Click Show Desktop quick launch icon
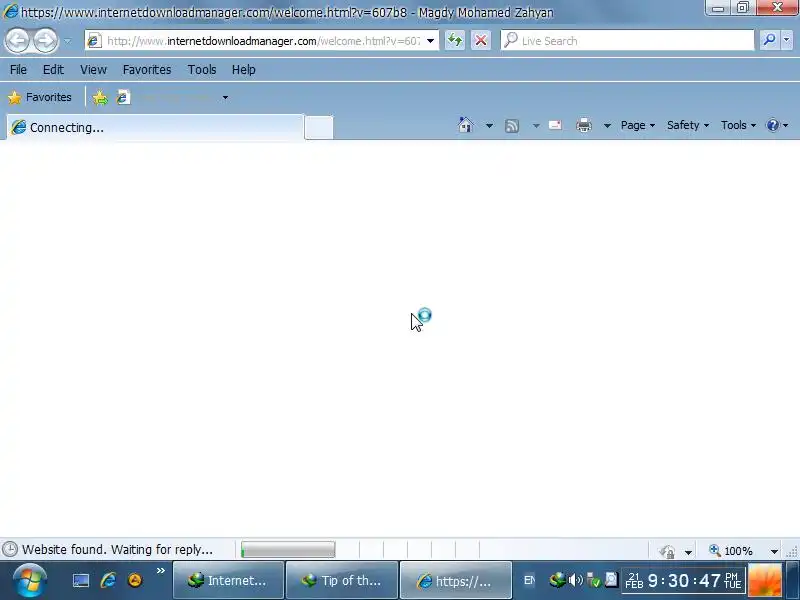 81,580
